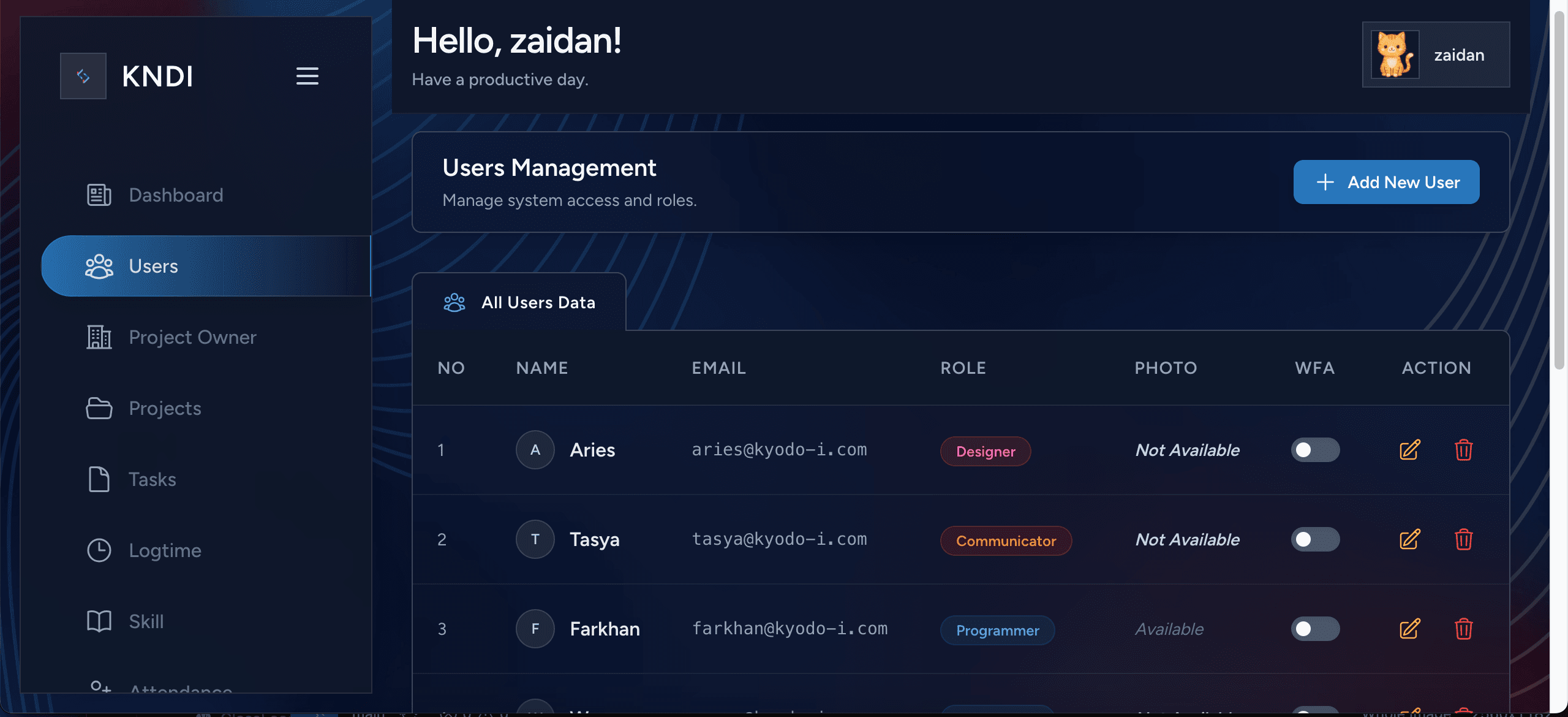Click Not Available photo text for Aries
The image size is (1568, 717).
(x=1187, y=450)
